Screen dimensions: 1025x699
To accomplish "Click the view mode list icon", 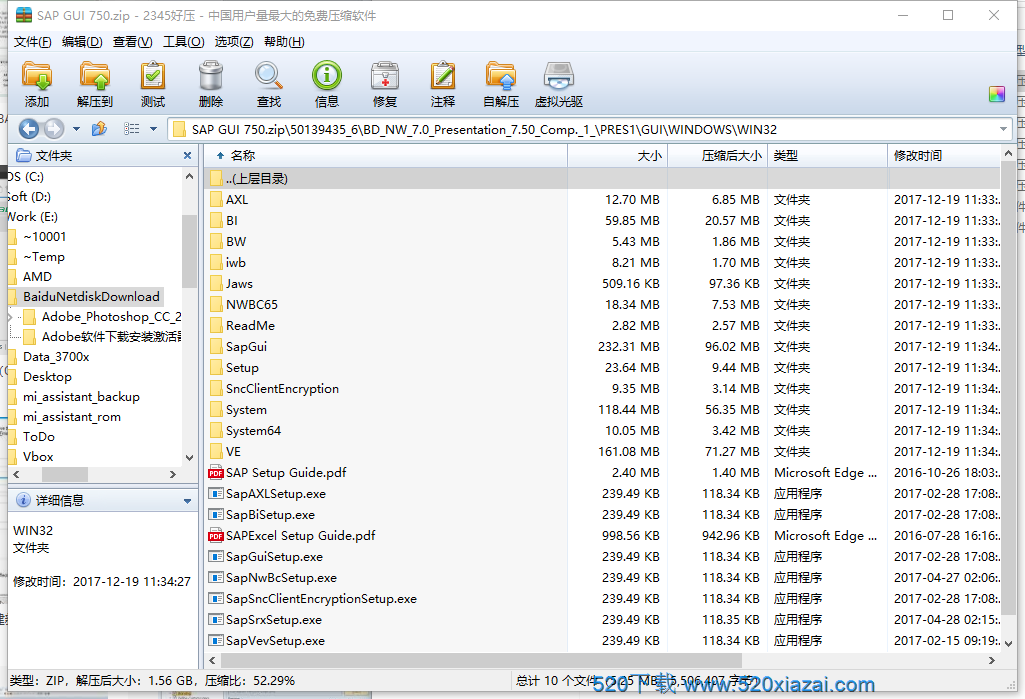I will click(x=131, y=129).
